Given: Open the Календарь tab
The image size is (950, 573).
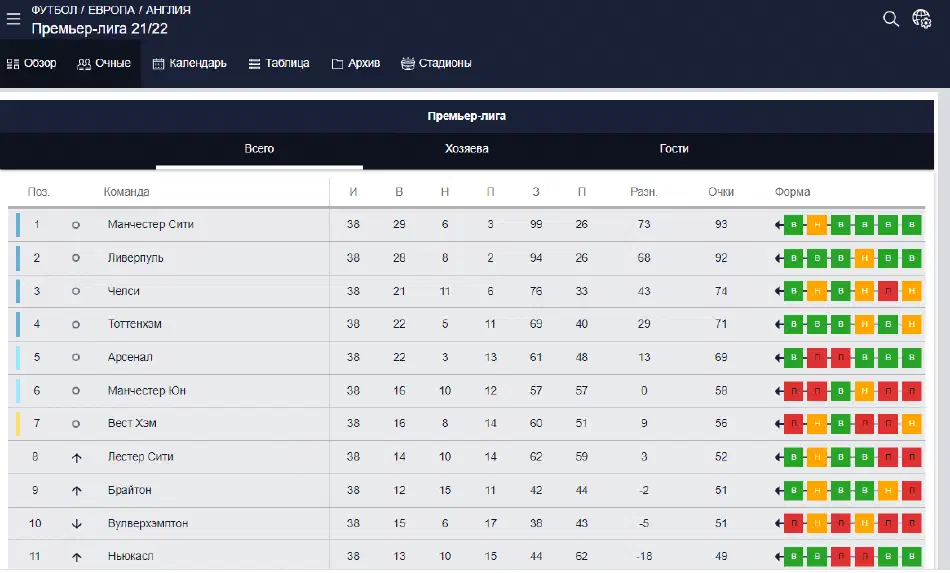Looking at the screenshot, I should tap(190, 63).
